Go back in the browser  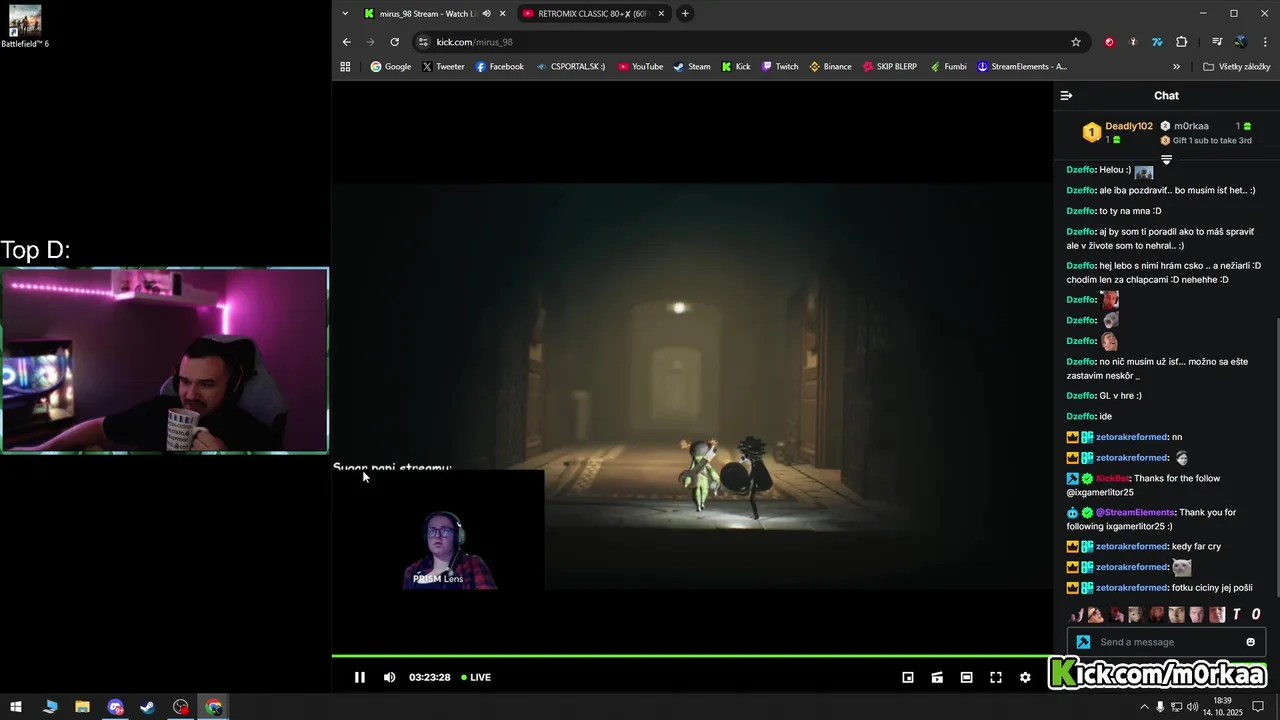tap(346, 42)
